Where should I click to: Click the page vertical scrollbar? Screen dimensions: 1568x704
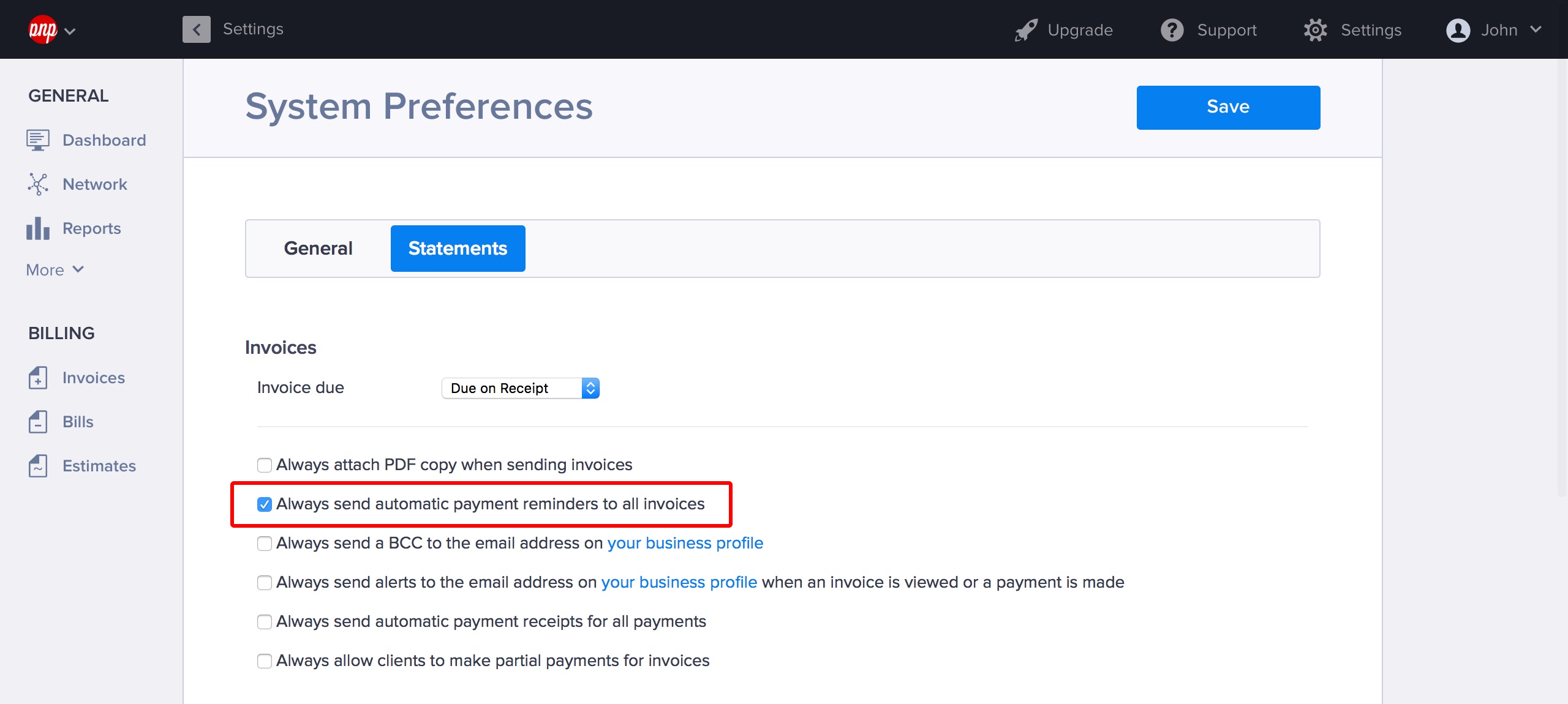click(x=1562, y=275)
